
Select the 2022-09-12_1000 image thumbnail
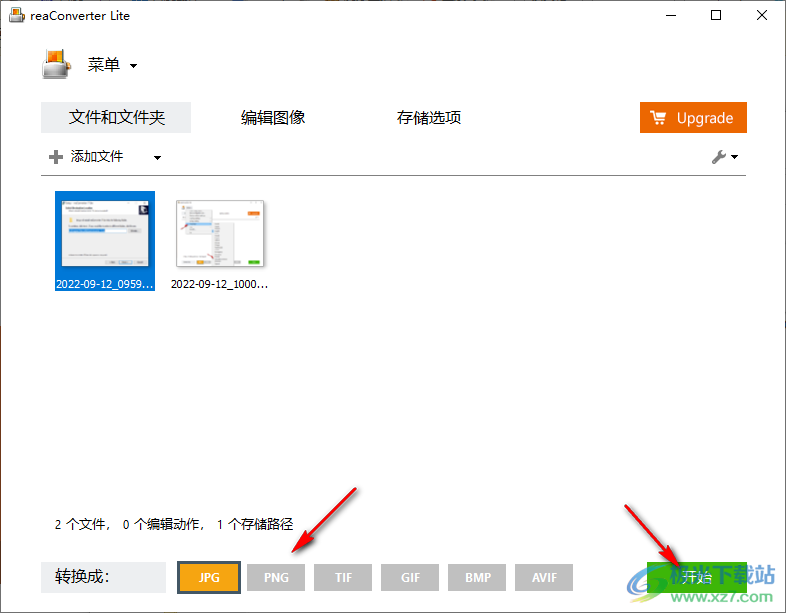point(220,241)
